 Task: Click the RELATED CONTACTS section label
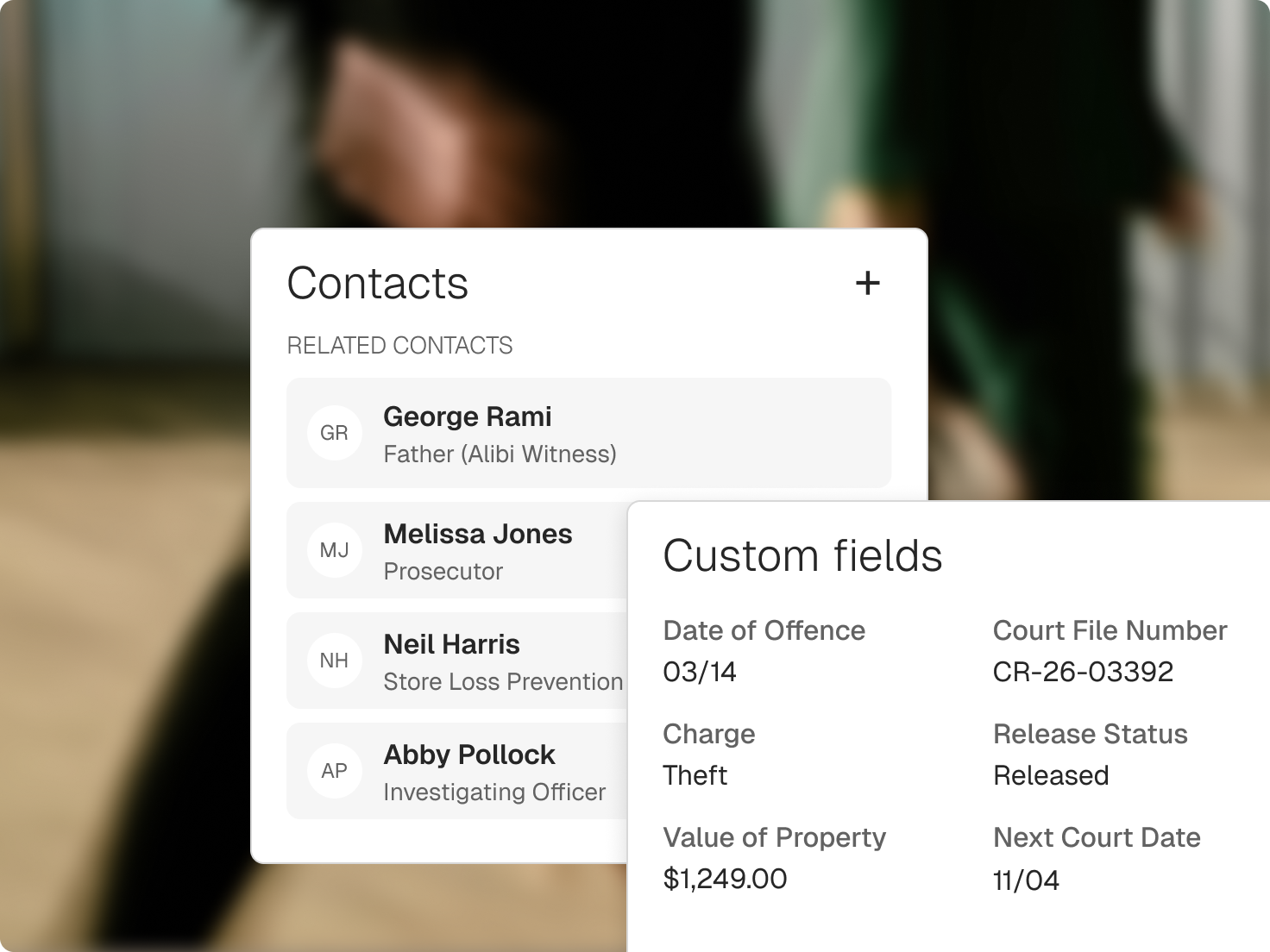pyautogui.click(x=399, y=346)
